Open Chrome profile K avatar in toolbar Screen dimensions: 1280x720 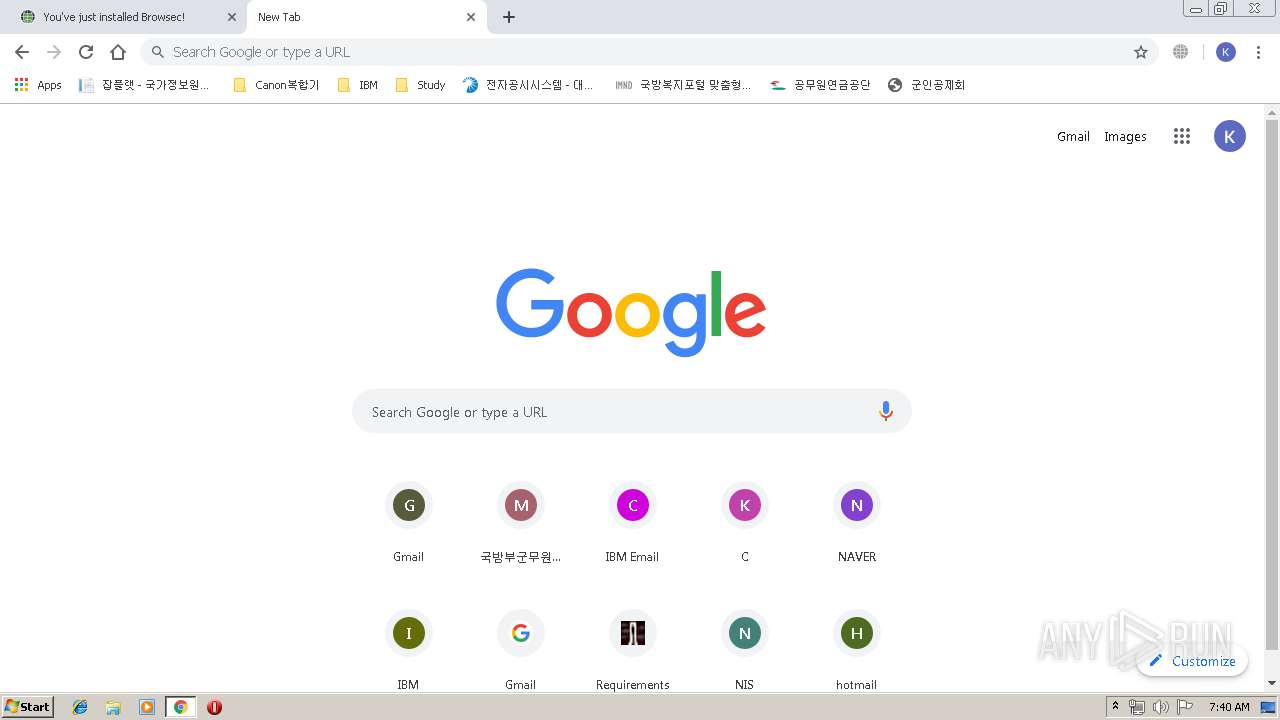[x=1226, y=52]
